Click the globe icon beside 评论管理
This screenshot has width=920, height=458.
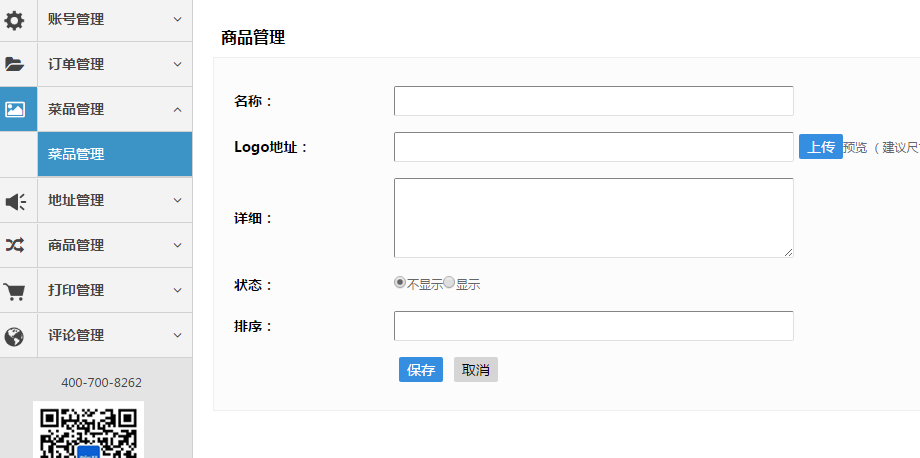(14, 337)
